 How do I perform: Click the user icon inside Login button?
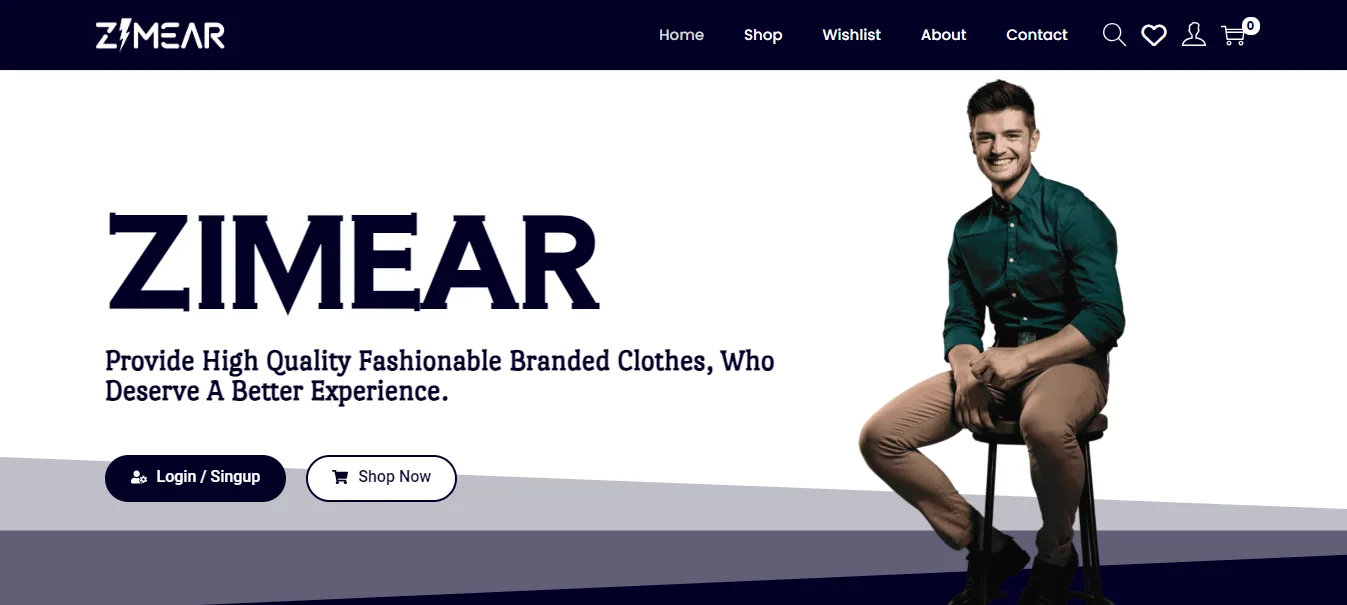point(139,478)
